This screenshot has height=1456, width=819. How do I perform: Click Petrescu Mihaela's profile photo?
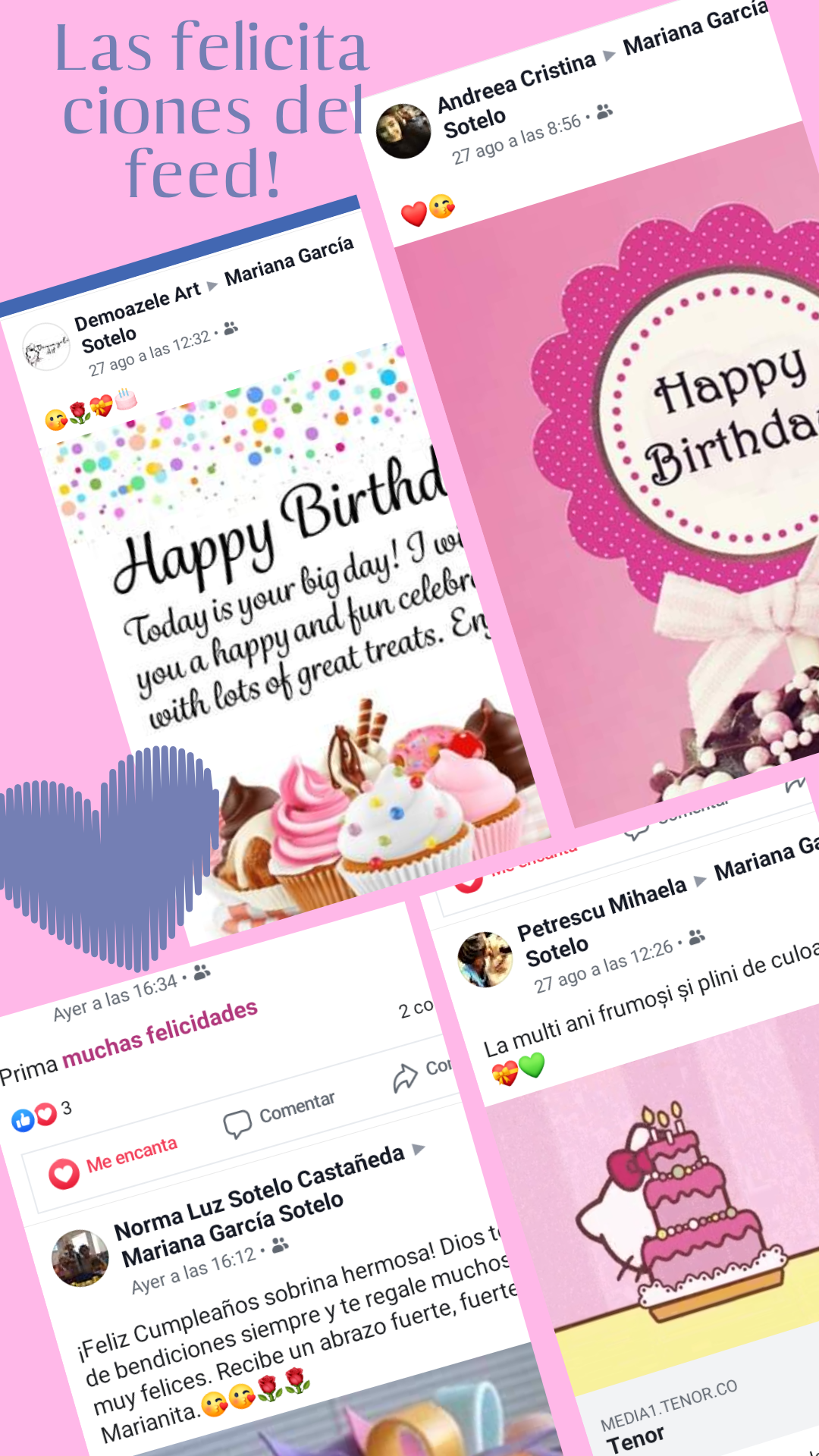tap(485, 959)
